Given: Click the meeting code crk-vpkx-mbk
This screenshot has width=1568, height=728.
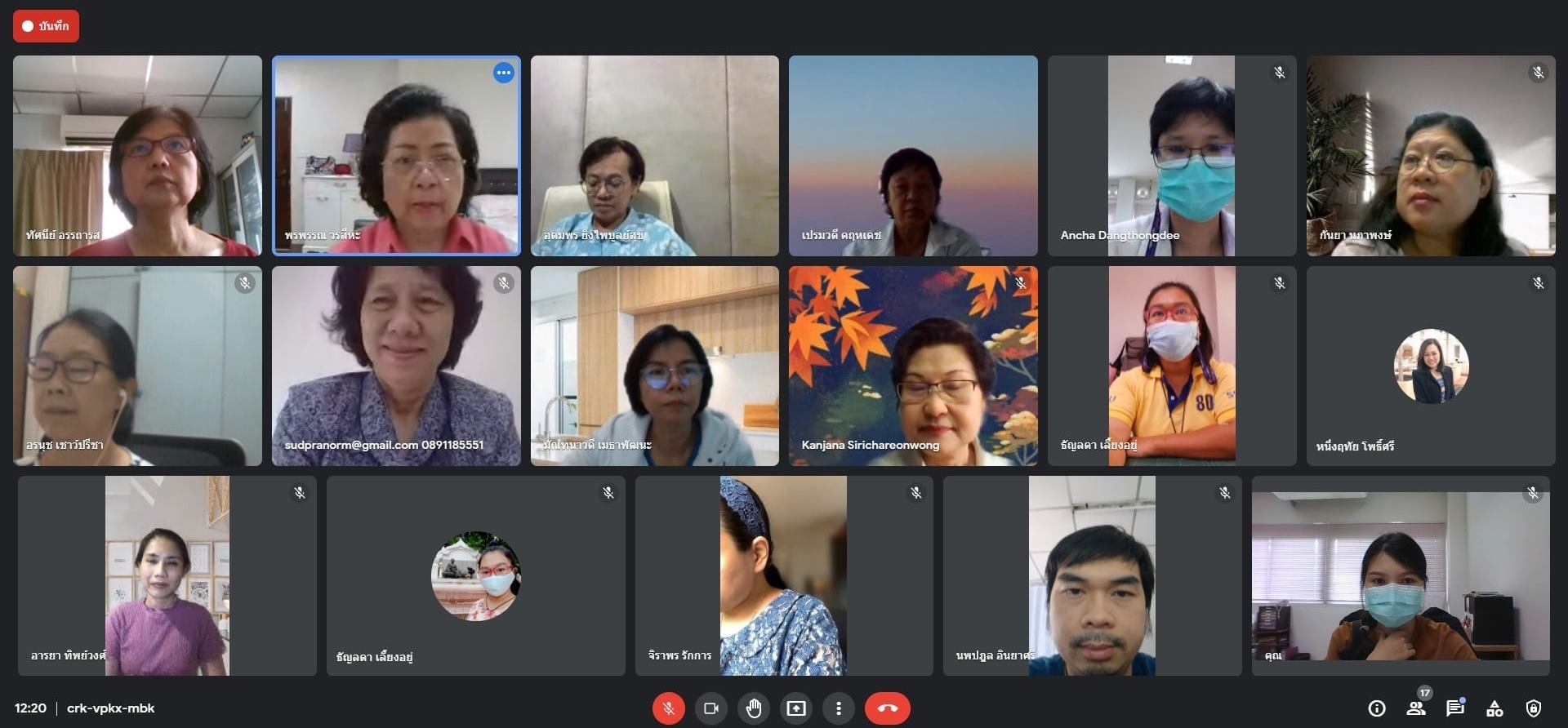Looking at the screenshot, I should point(110,708).
